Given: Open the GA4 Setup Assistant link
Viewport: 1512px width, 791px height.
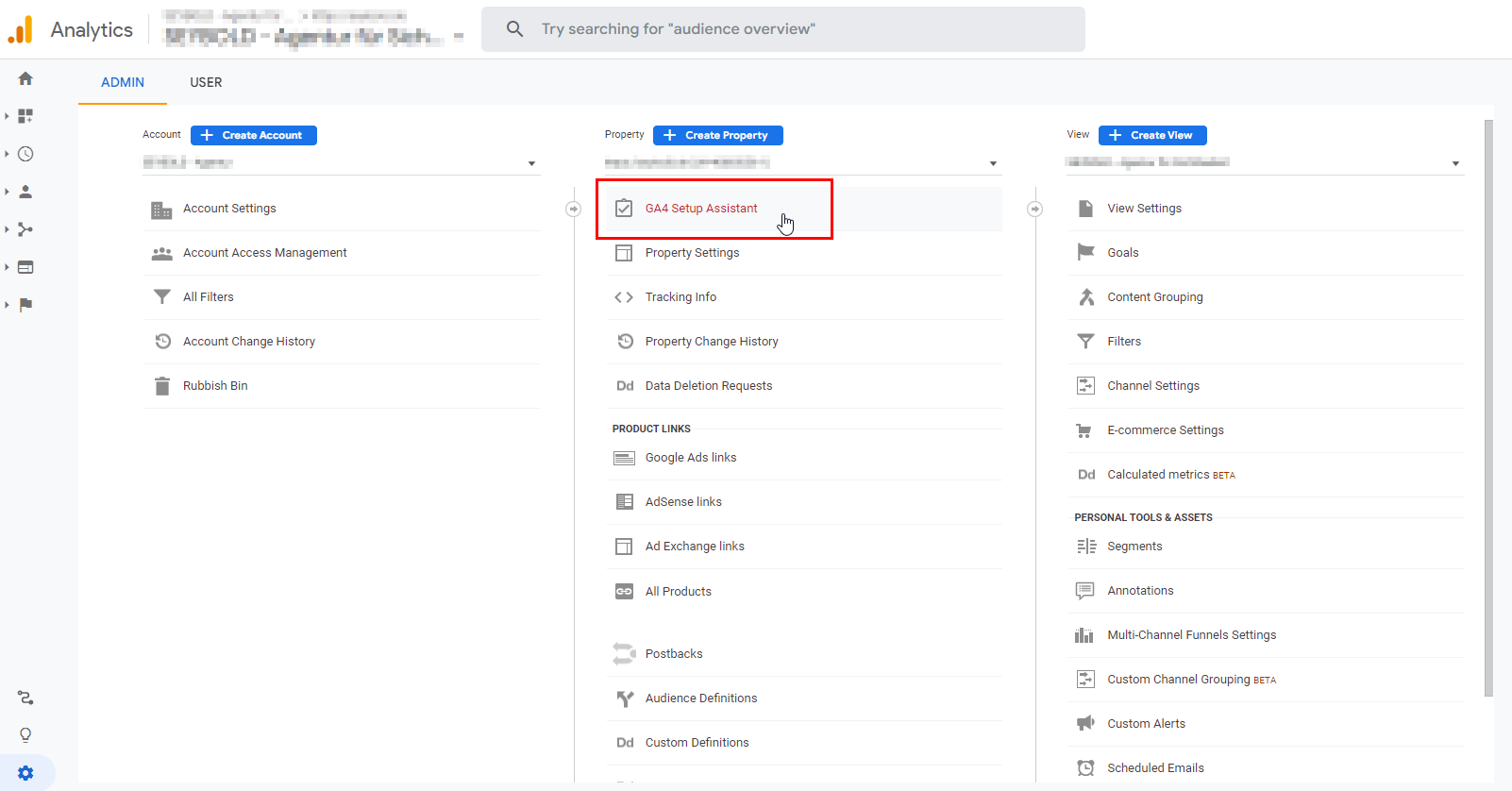Looking at the screenshot, I should click(x=701, y=209).
